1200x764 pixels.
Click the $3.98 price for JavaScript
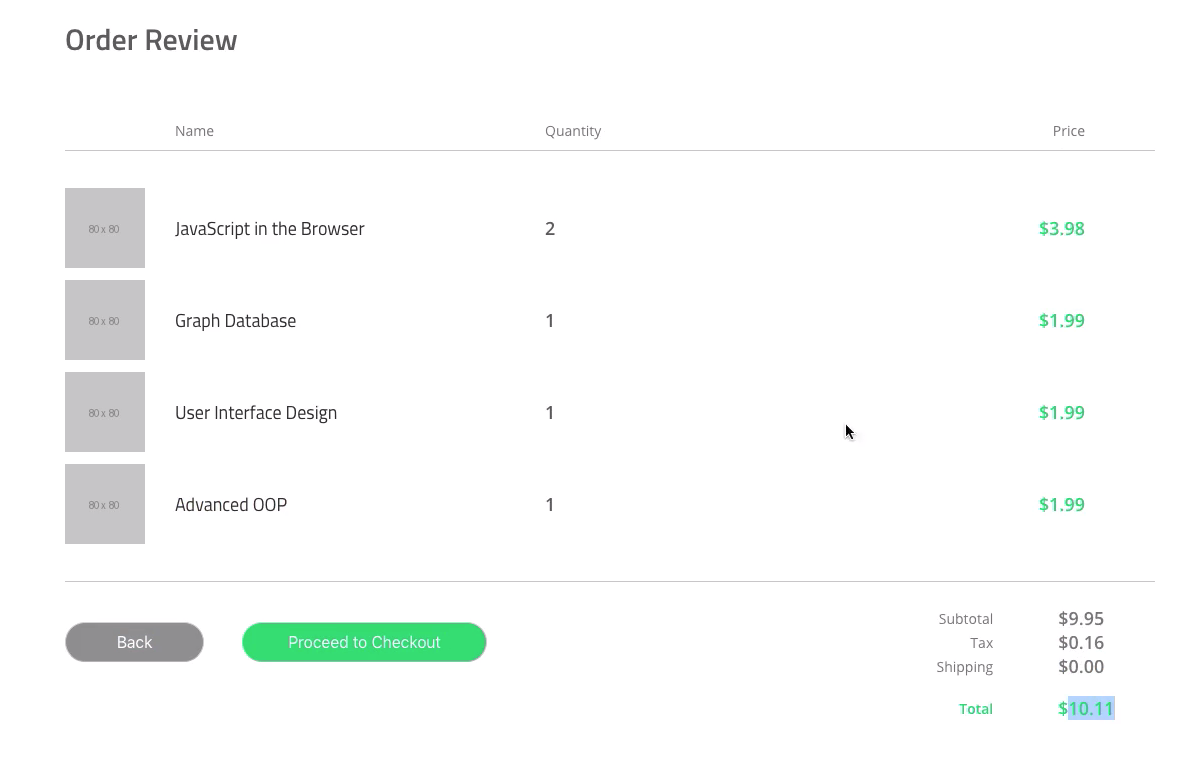click(x=1062, y=229)
